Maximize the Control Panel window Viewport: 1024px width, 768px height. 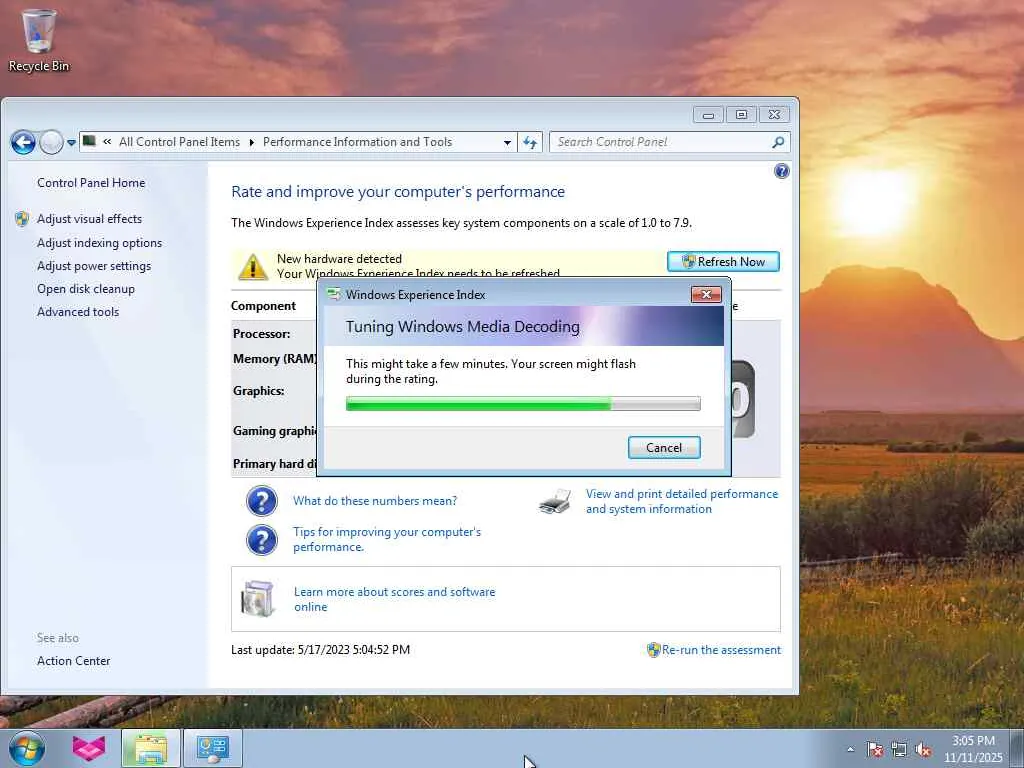[741, 115]
